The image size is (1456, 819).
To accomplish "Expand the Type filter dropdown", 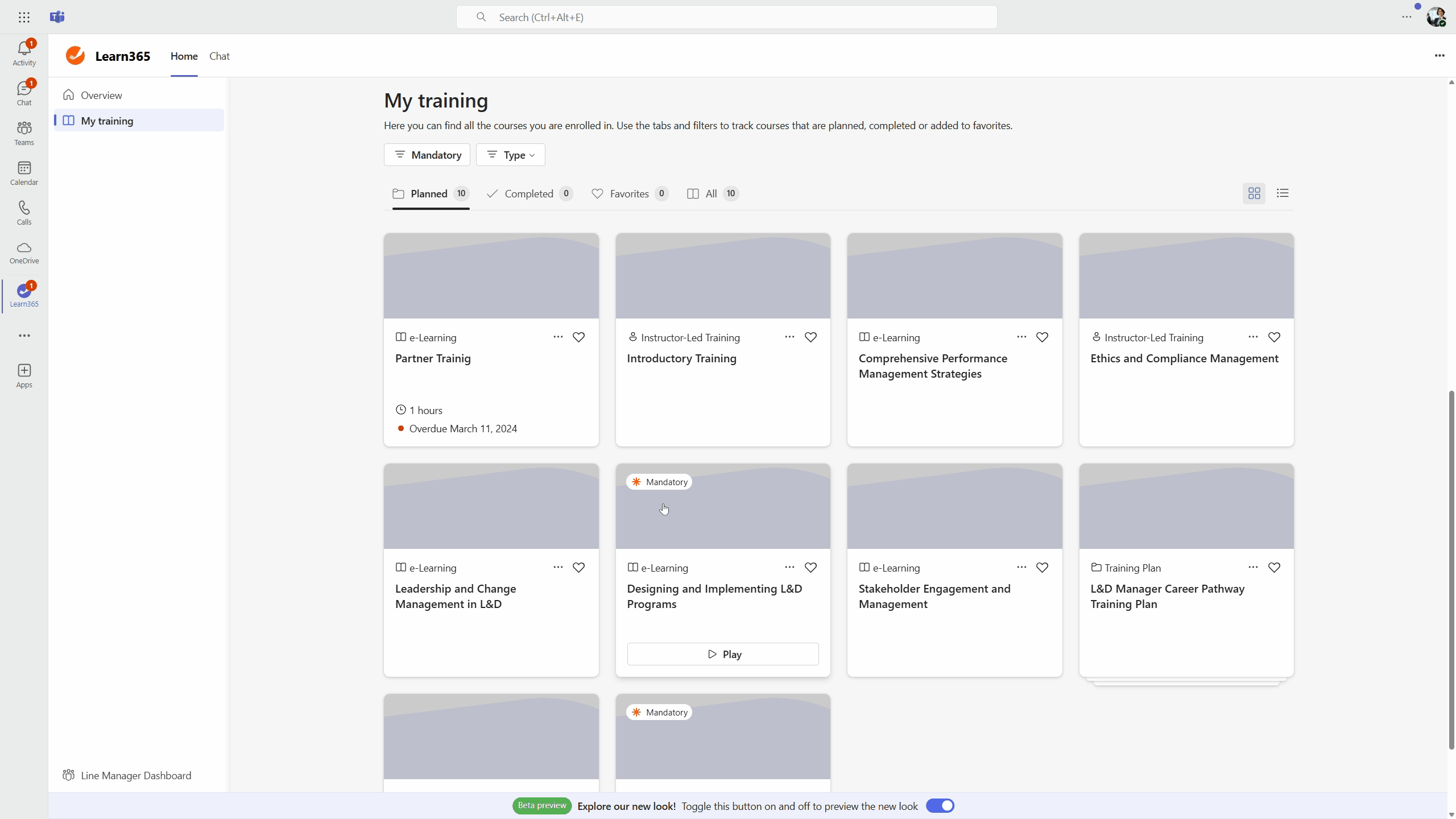I will coord(510,155).
